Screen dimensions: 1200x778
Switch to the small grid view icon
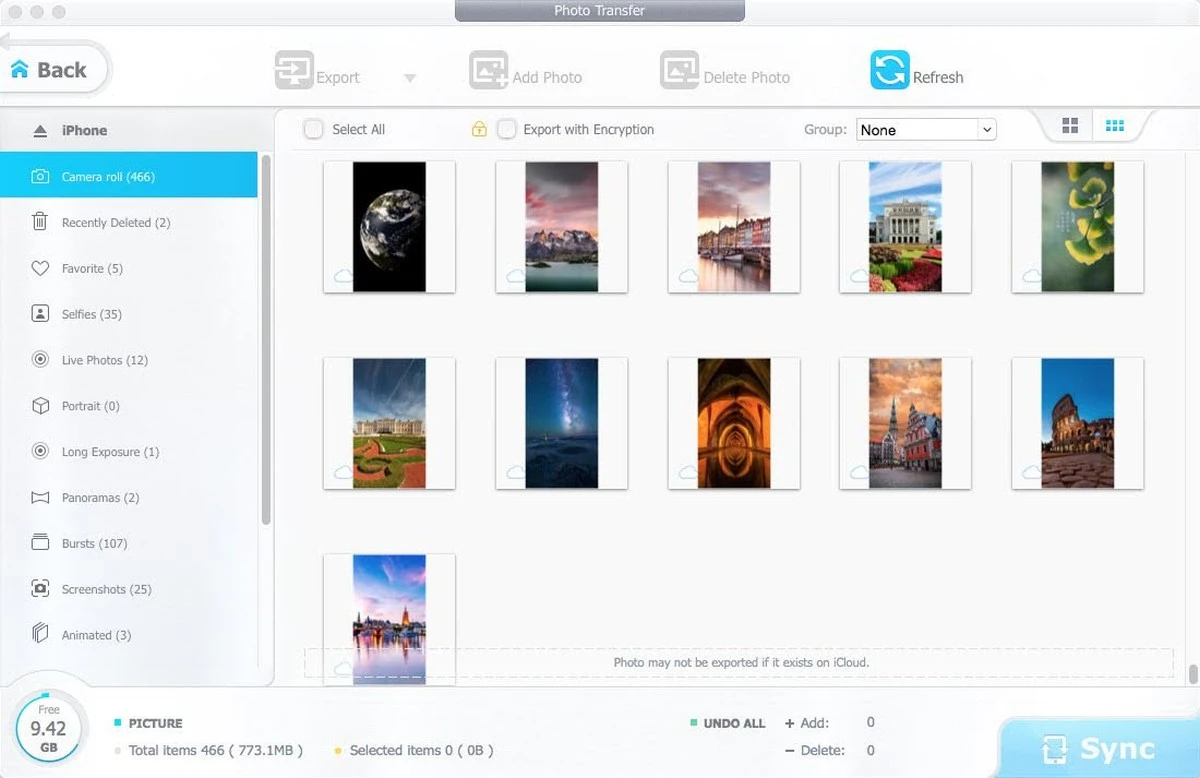coord(1114,126)
